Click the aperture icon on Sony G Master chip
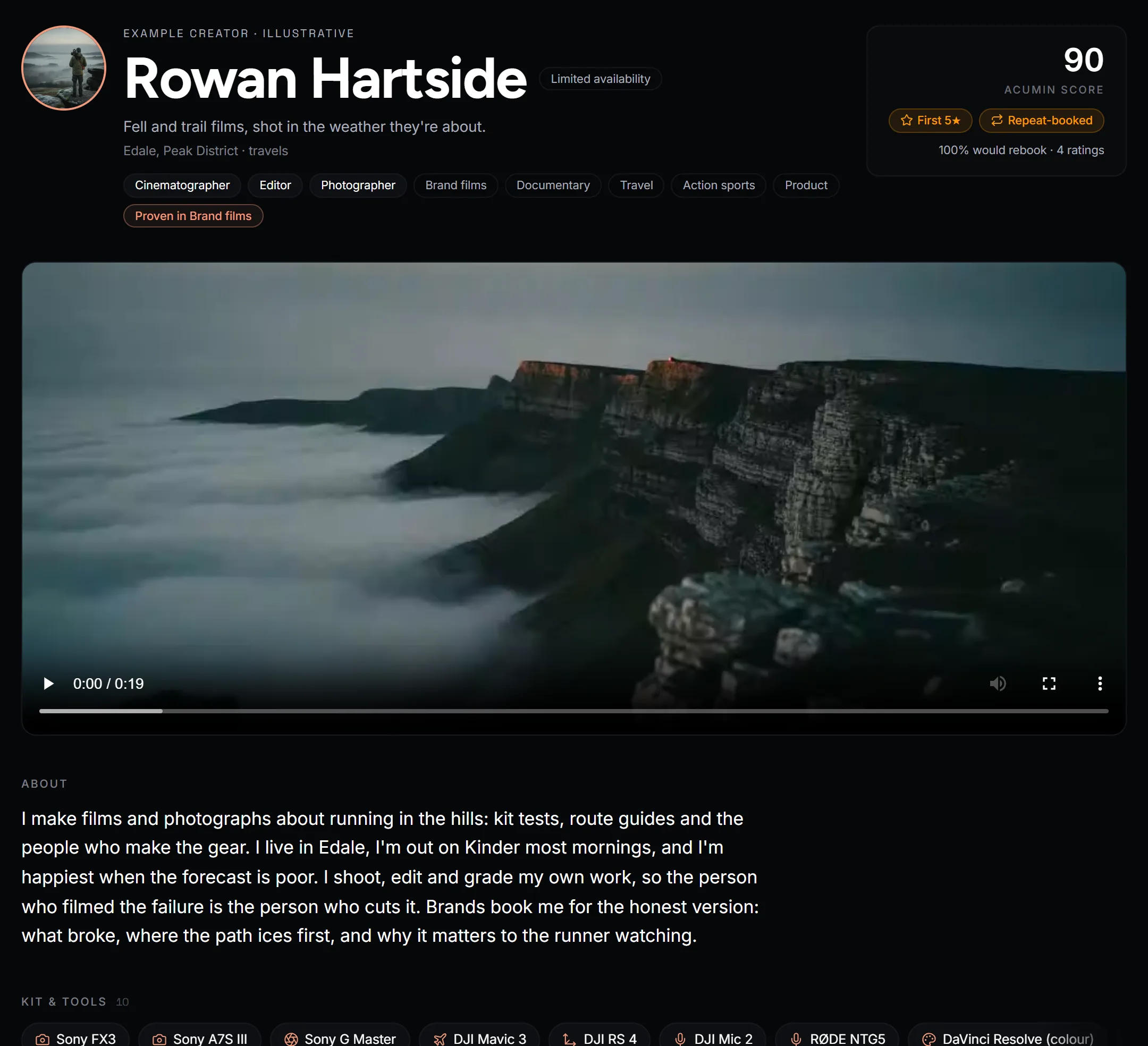The height and width of the screenshot is (1046, 1148). coord(291,1039)
